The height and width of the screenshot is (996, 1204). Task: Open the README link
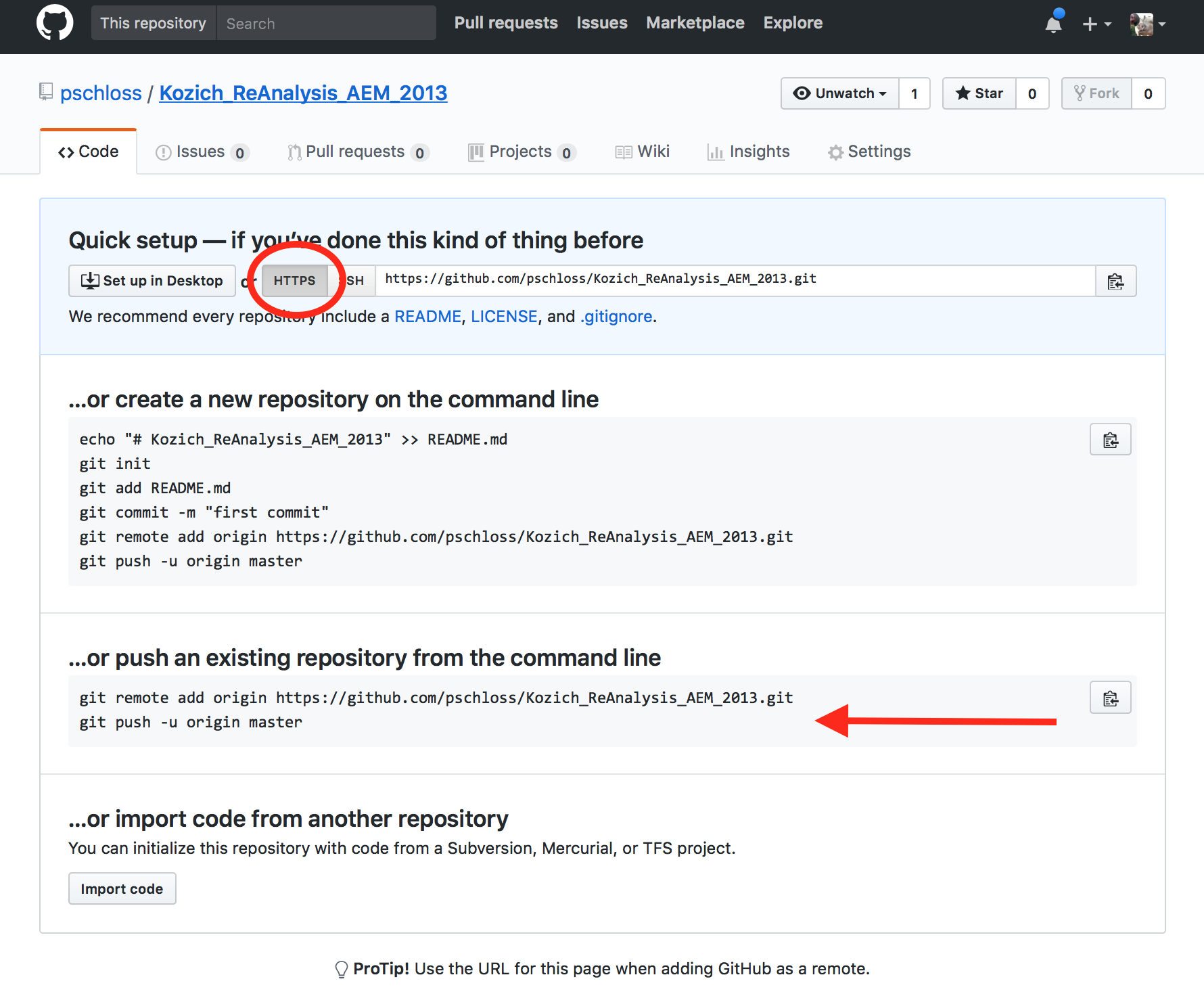[427, 317]
